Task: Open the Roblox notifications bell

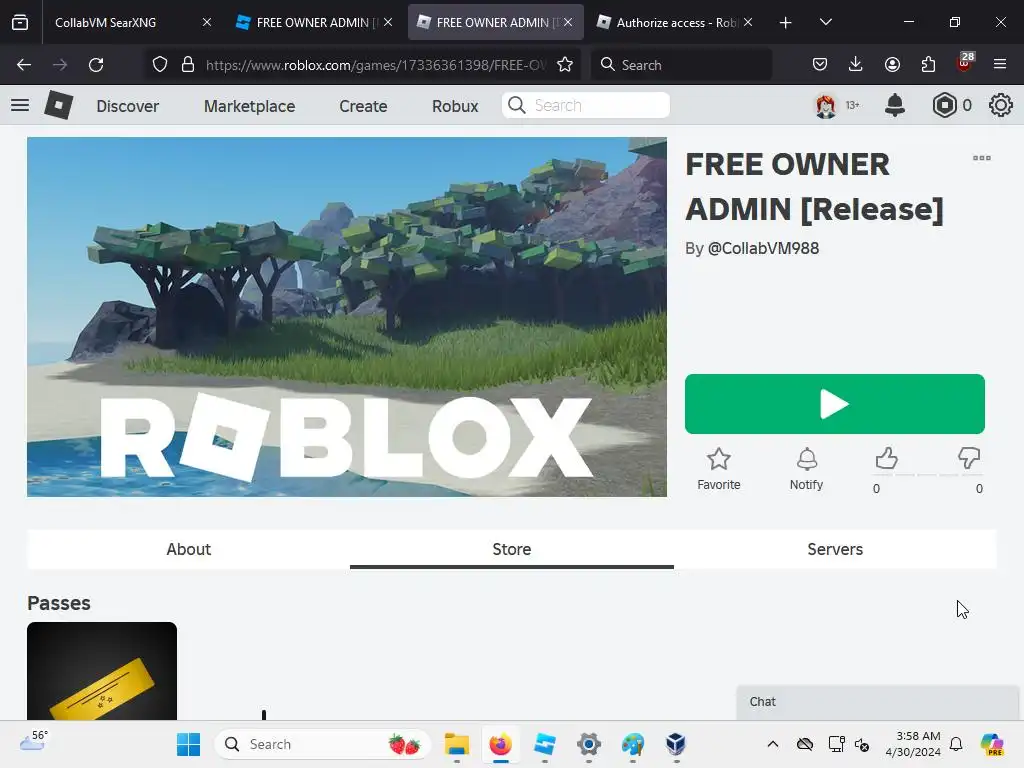Action: [895, 105]
